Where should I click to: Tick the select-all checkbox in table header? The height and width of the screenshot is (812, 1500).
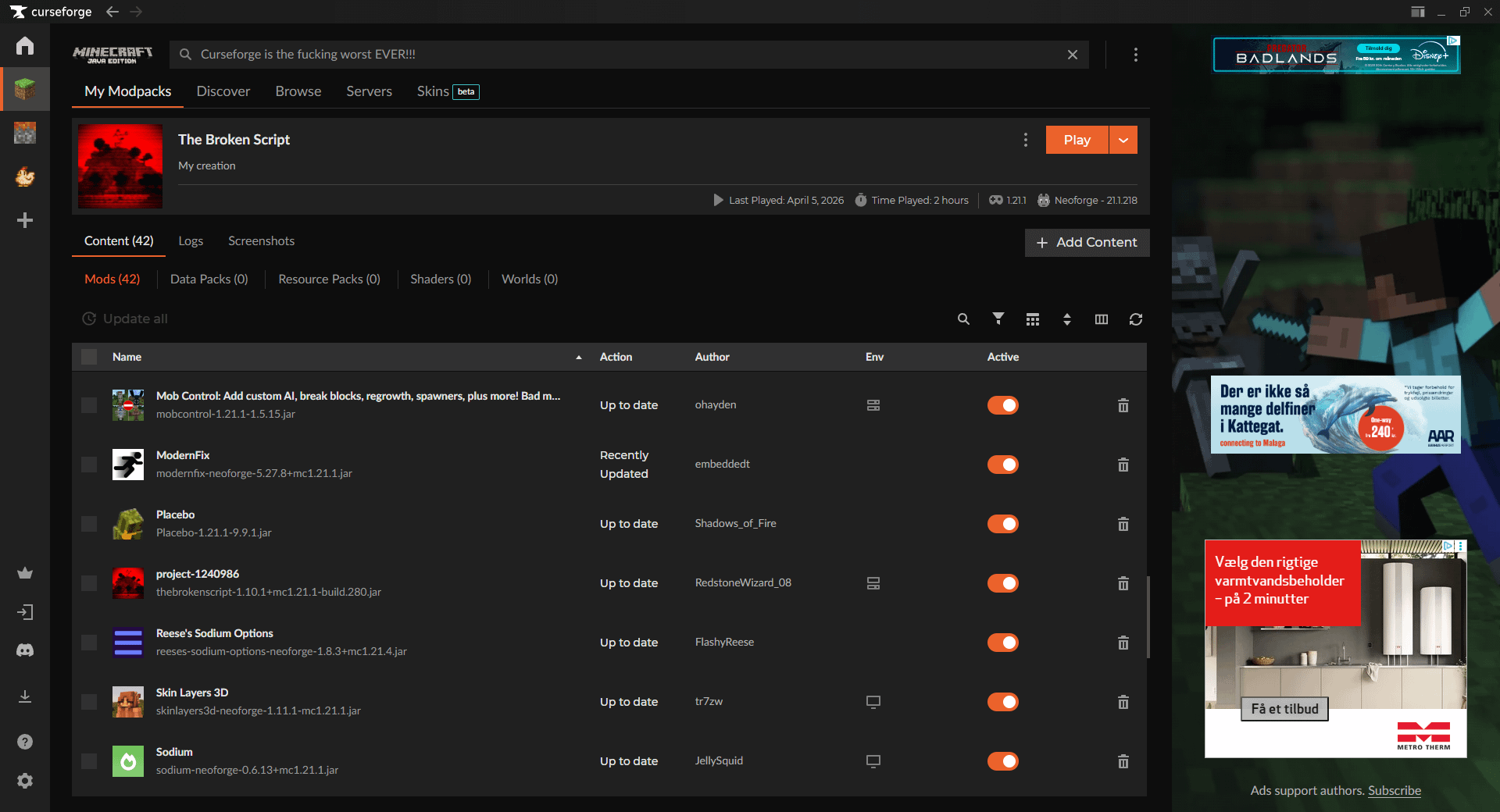pyautogui.click(x=89, y=357)
